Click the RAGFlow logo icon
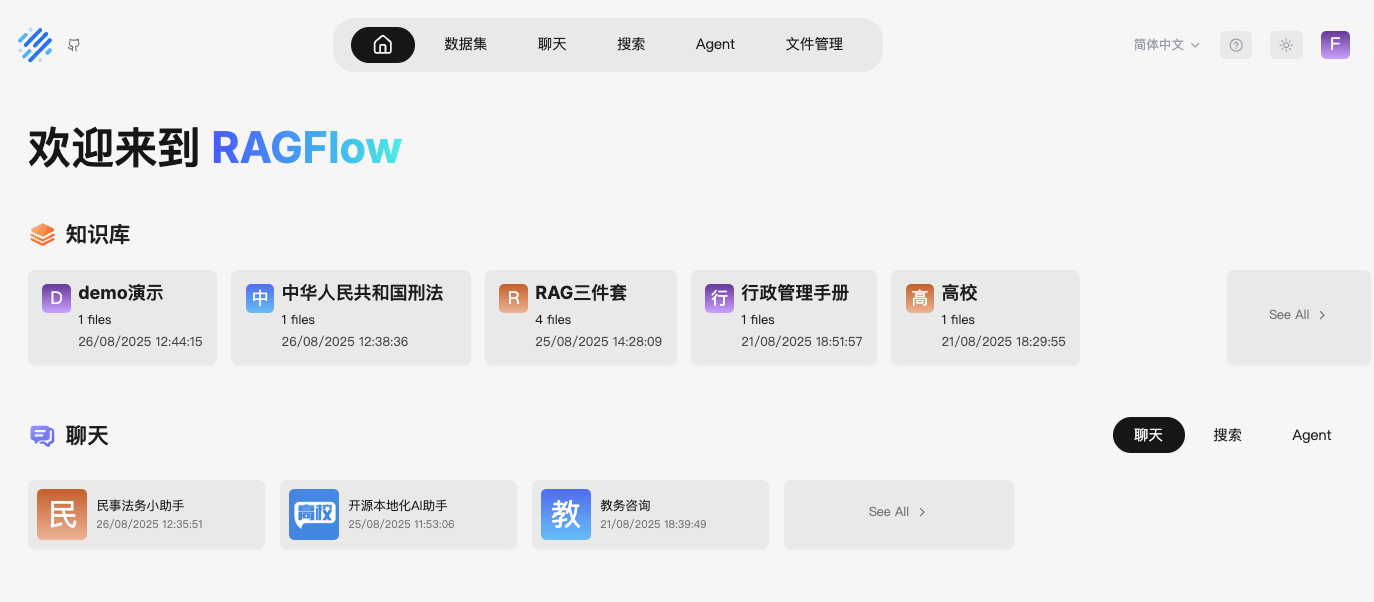This screenshot has width=1374, height=602. (x=35, y=44)
